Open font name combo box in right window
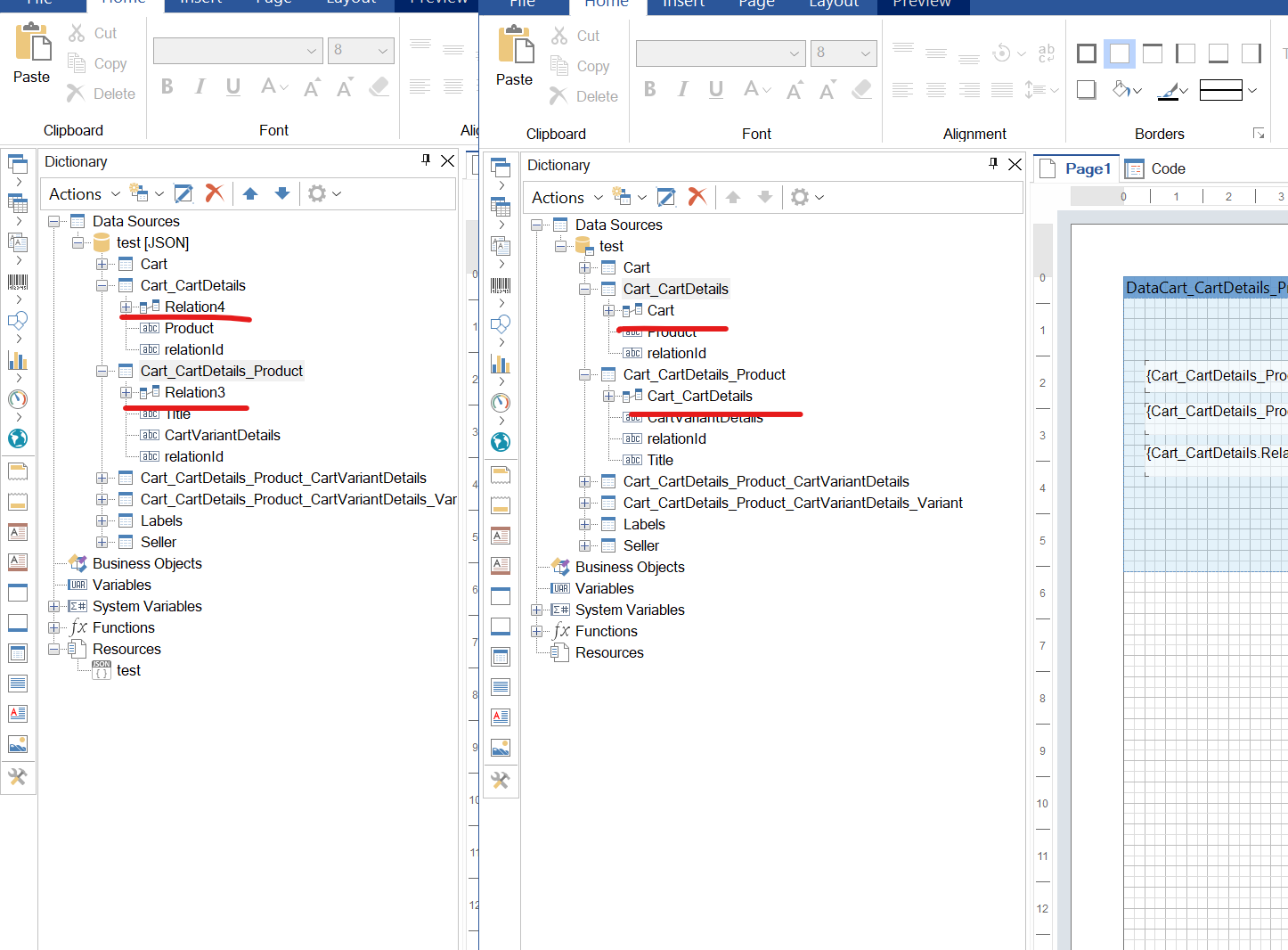 [x=721, y=53]
